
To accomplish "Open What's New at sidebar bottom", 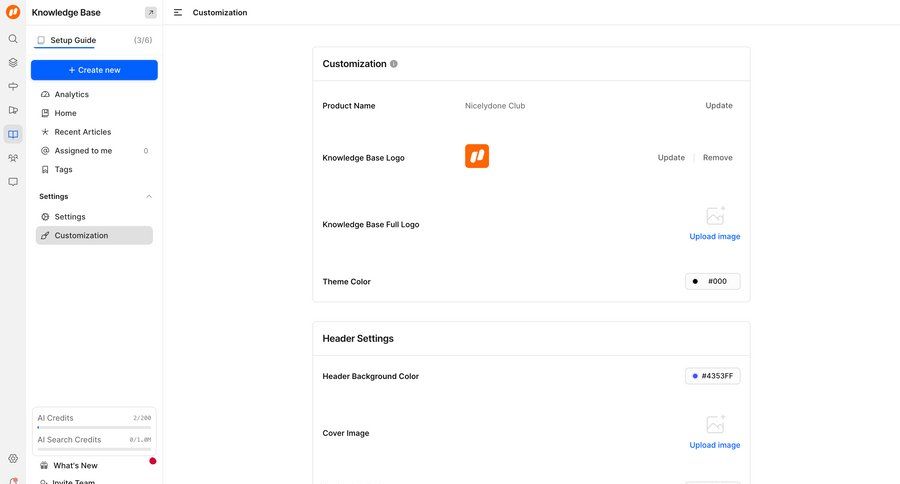I will [76, 465].
